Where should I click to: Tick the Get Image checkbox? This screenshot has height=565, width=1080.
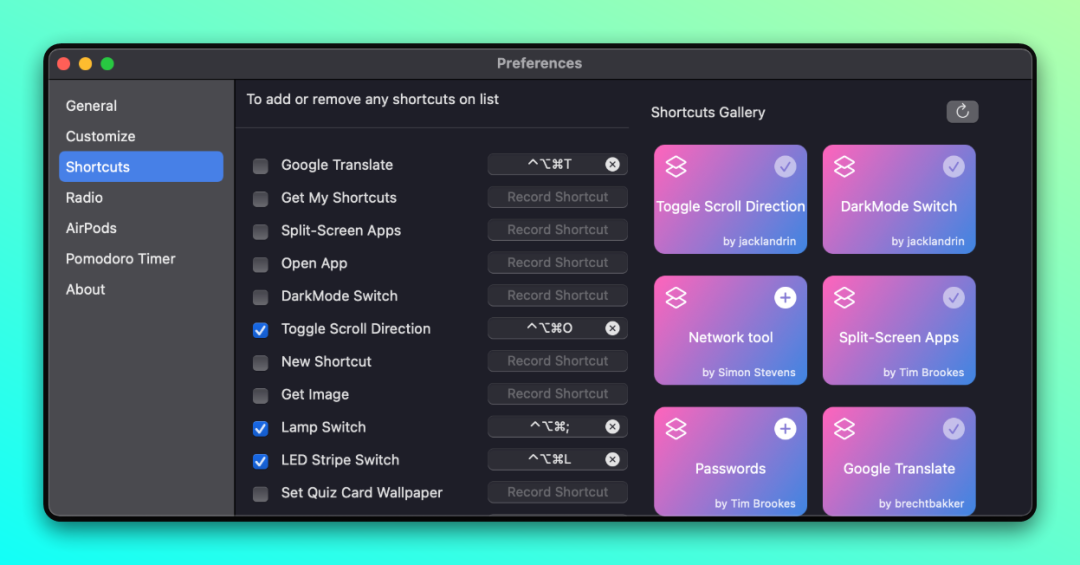point(260,396)
